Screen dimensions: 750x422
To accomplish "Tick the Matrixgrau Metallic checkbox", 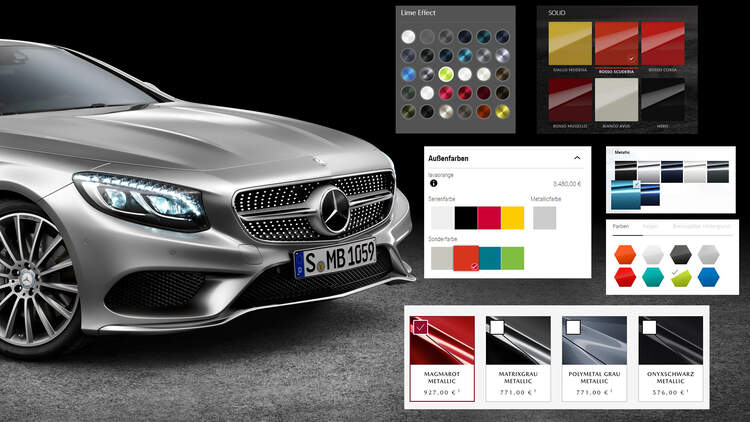I will pos(497,327).
